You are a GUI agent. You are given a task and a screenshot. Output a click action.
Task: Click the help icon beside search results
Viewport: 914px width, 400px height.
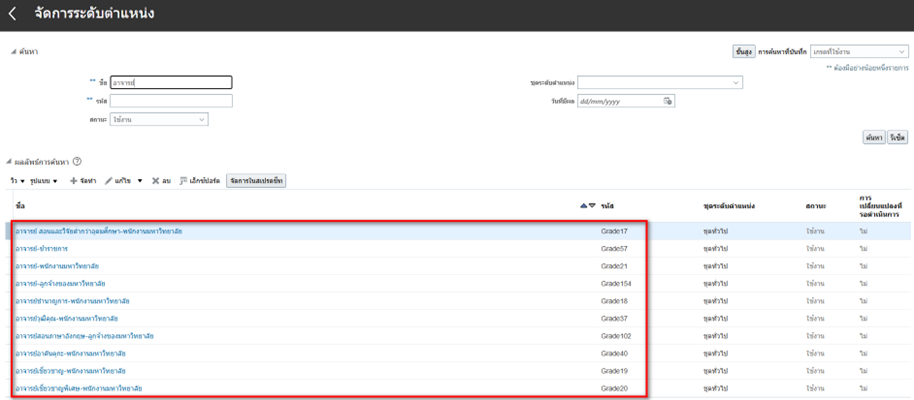(x=77, y=161)
